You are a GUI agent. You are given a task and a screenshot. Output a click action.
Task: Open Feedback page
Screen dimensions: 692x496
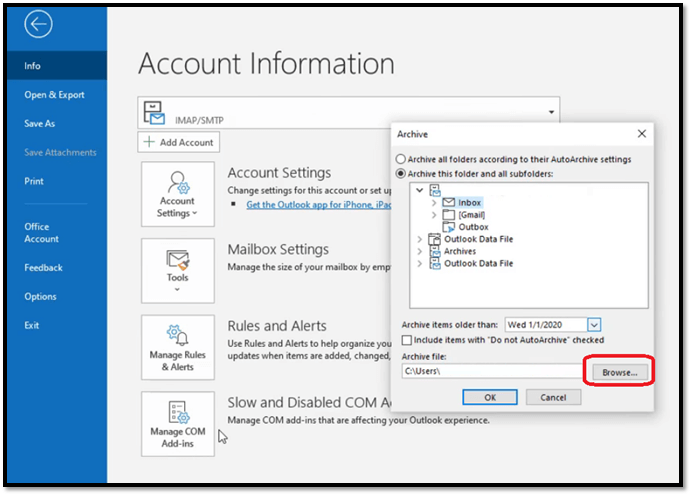(x=43, y=267)
